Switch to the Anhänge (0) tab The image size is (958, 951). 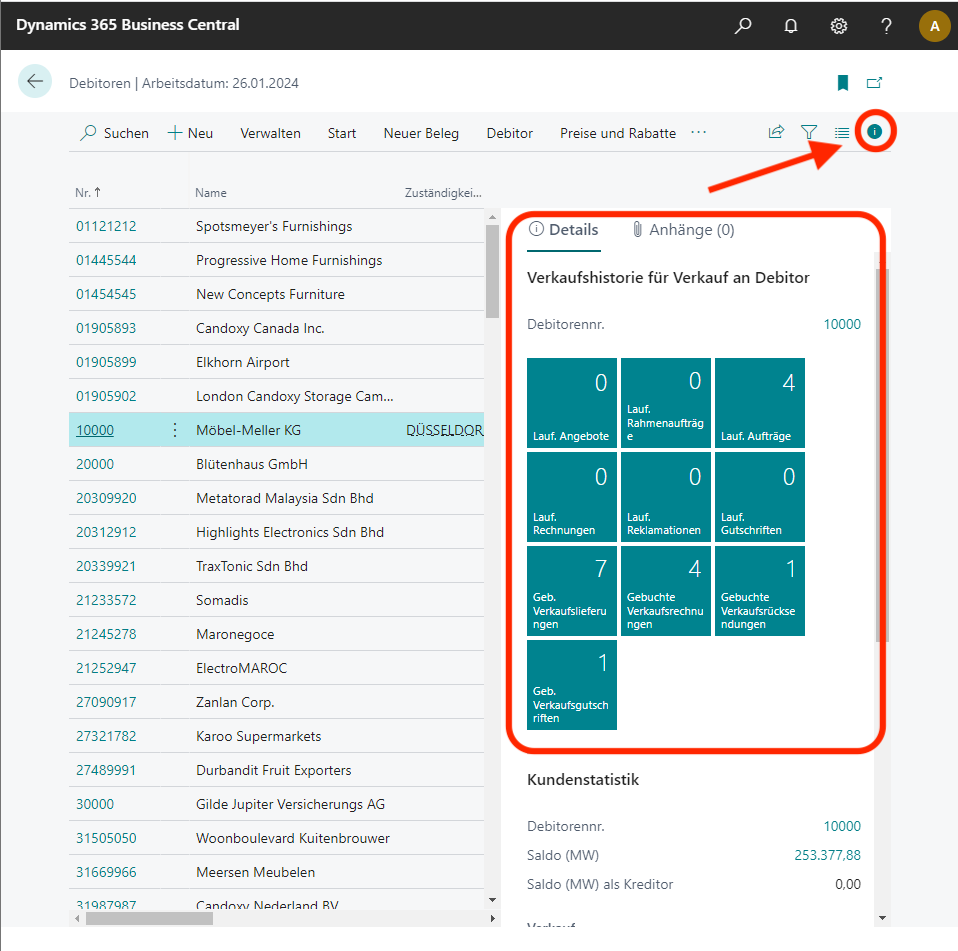(682, 230)
